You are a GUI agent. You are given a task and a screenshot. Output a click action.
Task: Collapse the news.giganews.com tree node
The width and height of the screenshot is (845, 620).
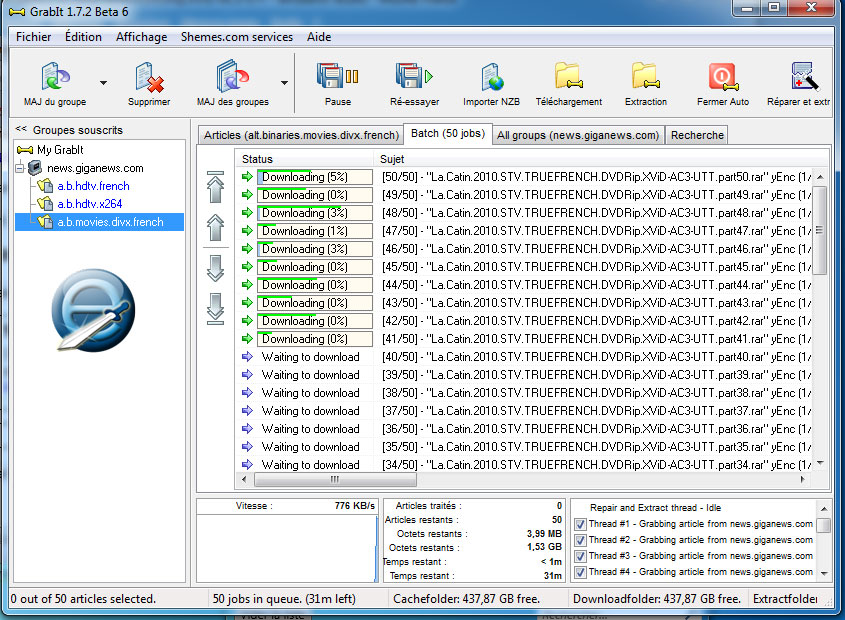[x=20, y=168]
